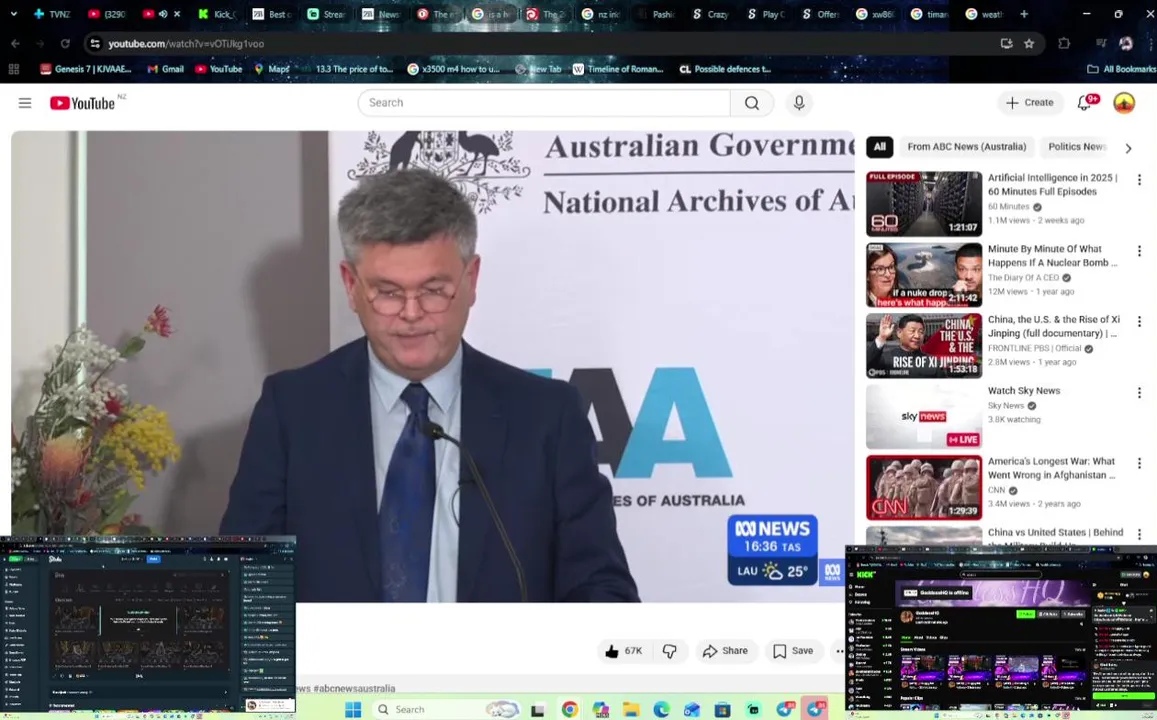Open File Explorer from the taskbar

tap(630, 710)
